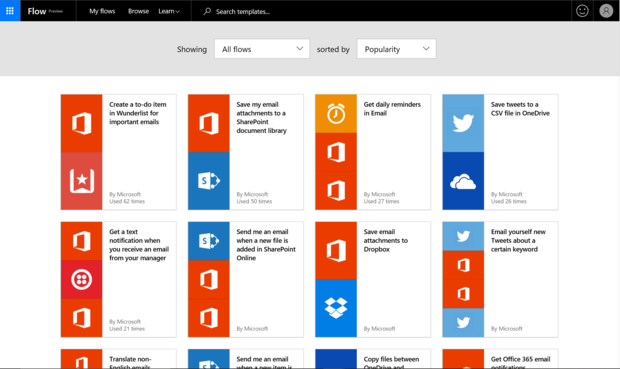Click 'Used 50 times' text
Screen dimensions: 620x369
coord(254,201)
